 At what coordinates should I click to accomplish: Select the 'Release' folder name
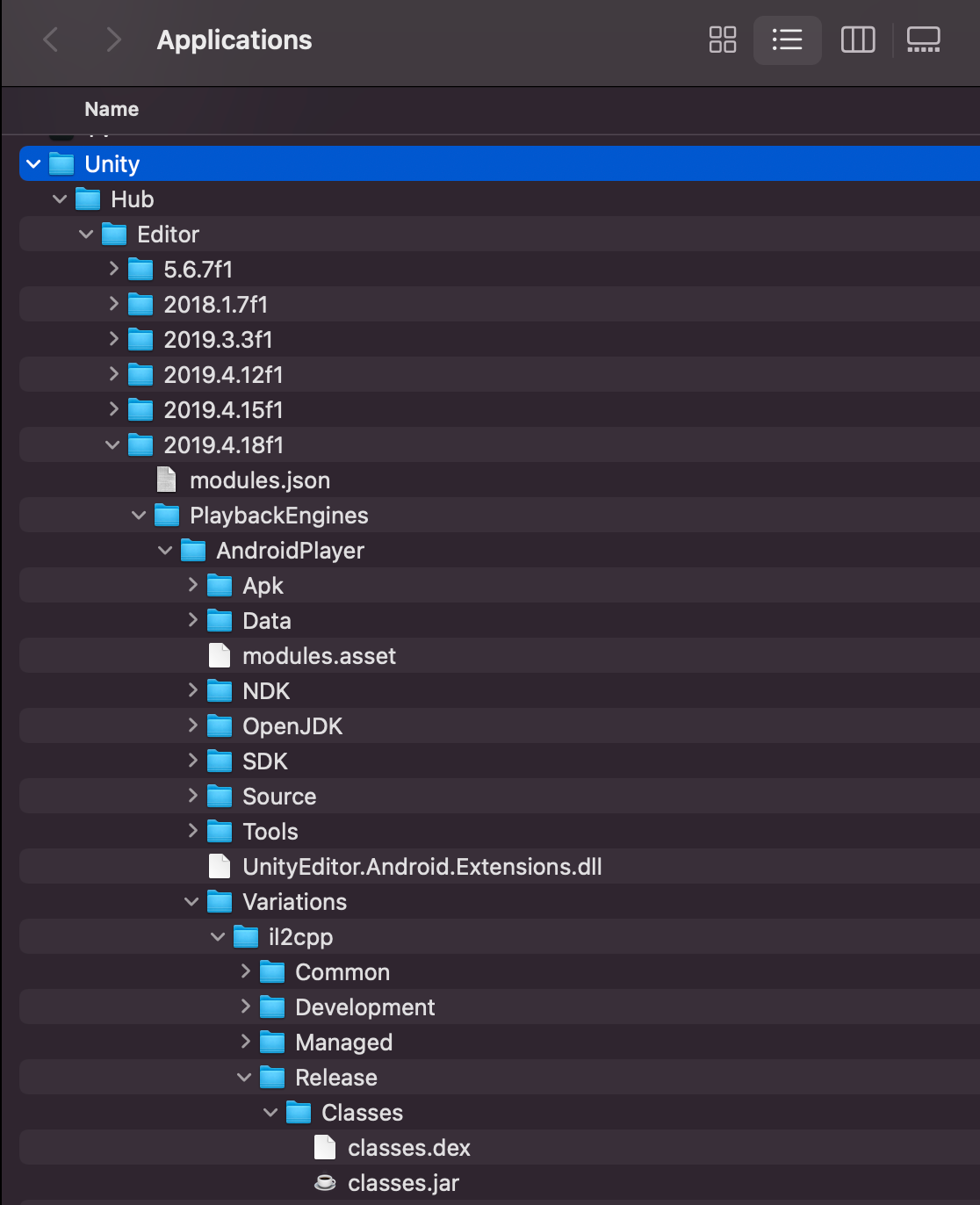(x=336, y=1078)
